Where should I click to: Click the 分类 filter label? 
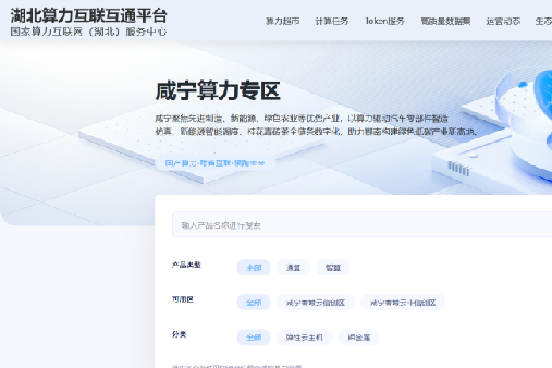click(x=179, y=334)
